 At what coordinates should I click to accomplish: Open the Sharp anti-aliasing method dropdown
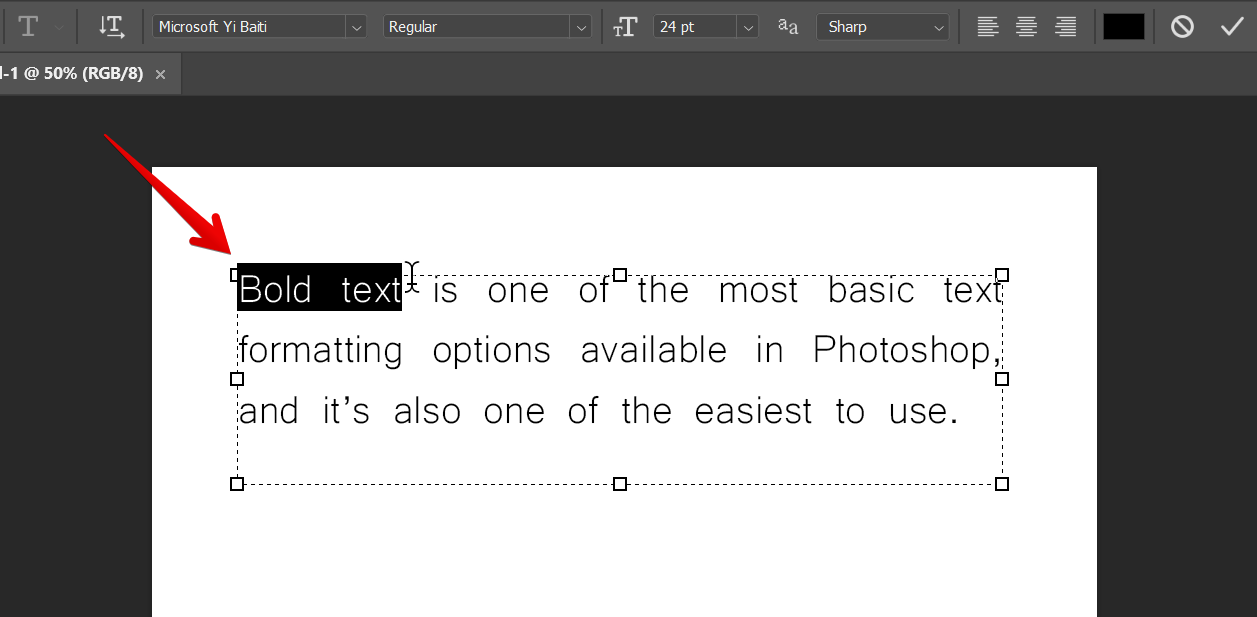(937, 26)
